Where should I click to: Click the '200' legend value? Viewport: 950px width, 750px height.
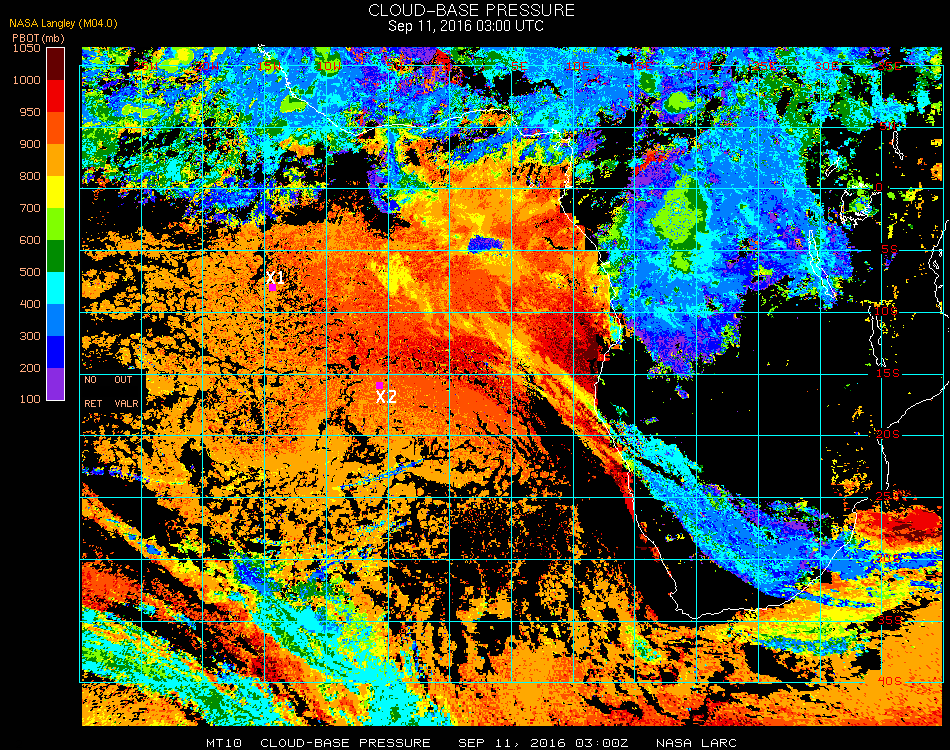tap(30, 368)
